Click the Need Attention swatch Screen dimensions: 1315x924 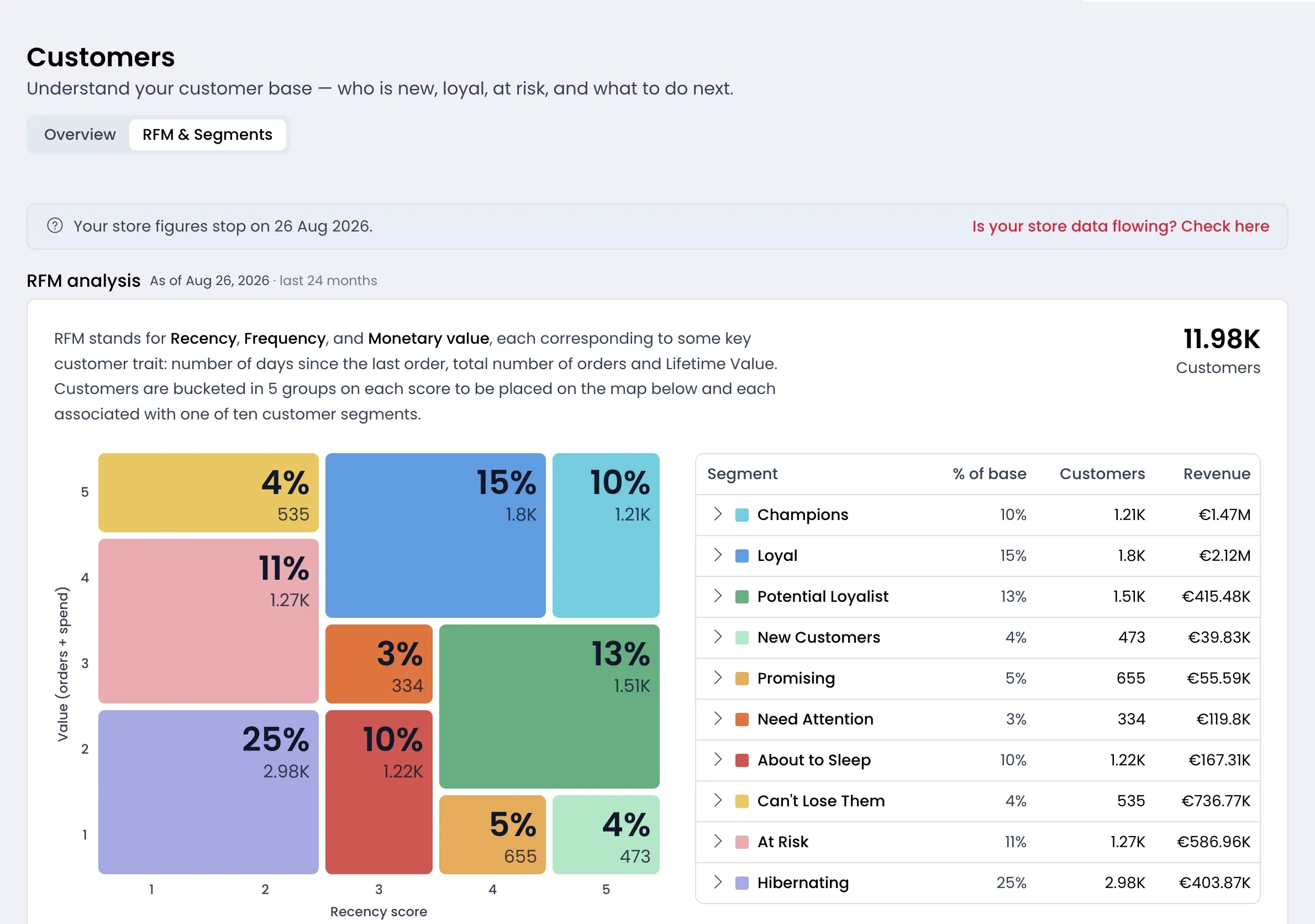[741, 719]
